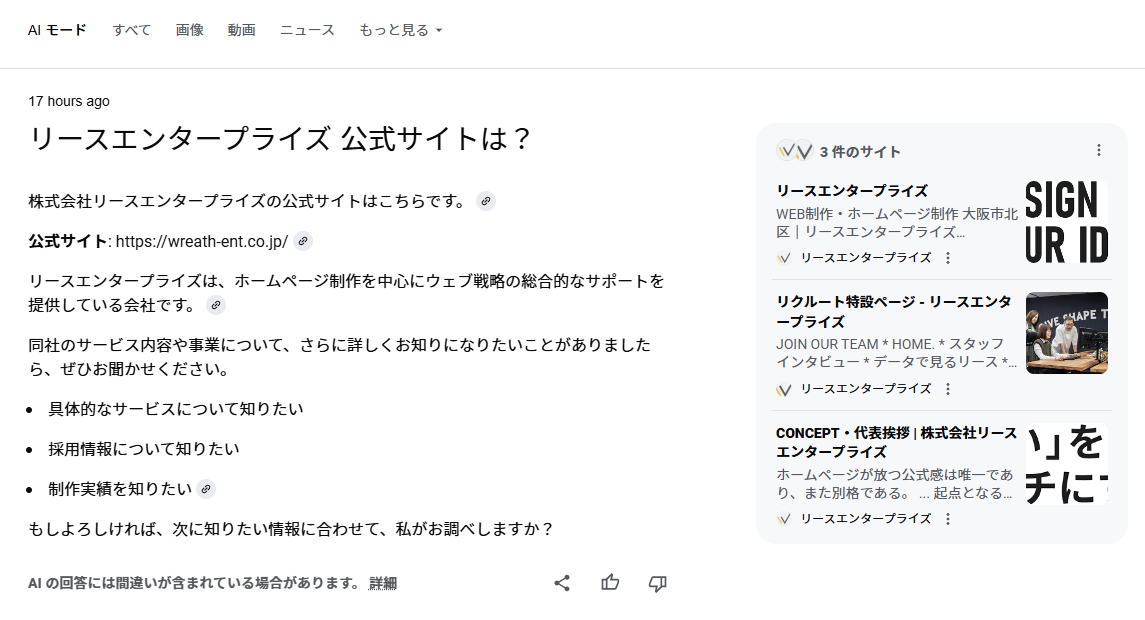
Task: Click the thumbs down icon
Action: [657, 583]
